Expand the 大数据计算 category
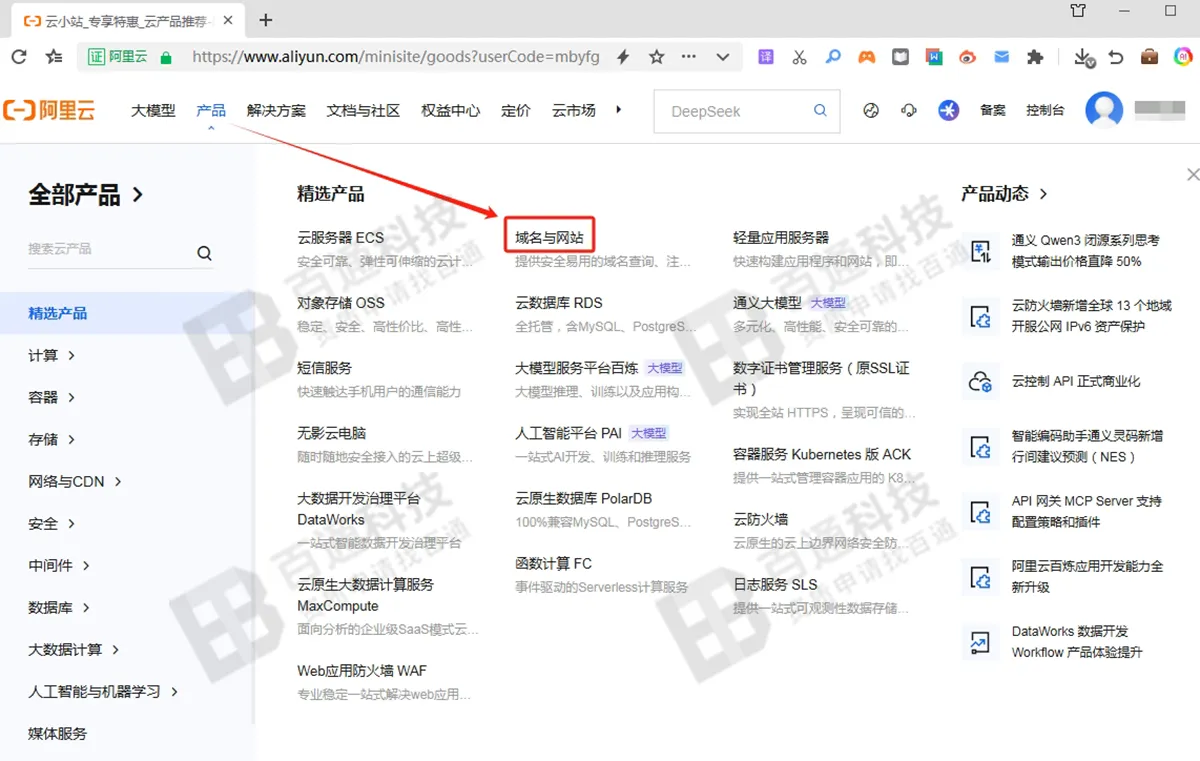The image size is (1200, 761). [x=74, y=649]
